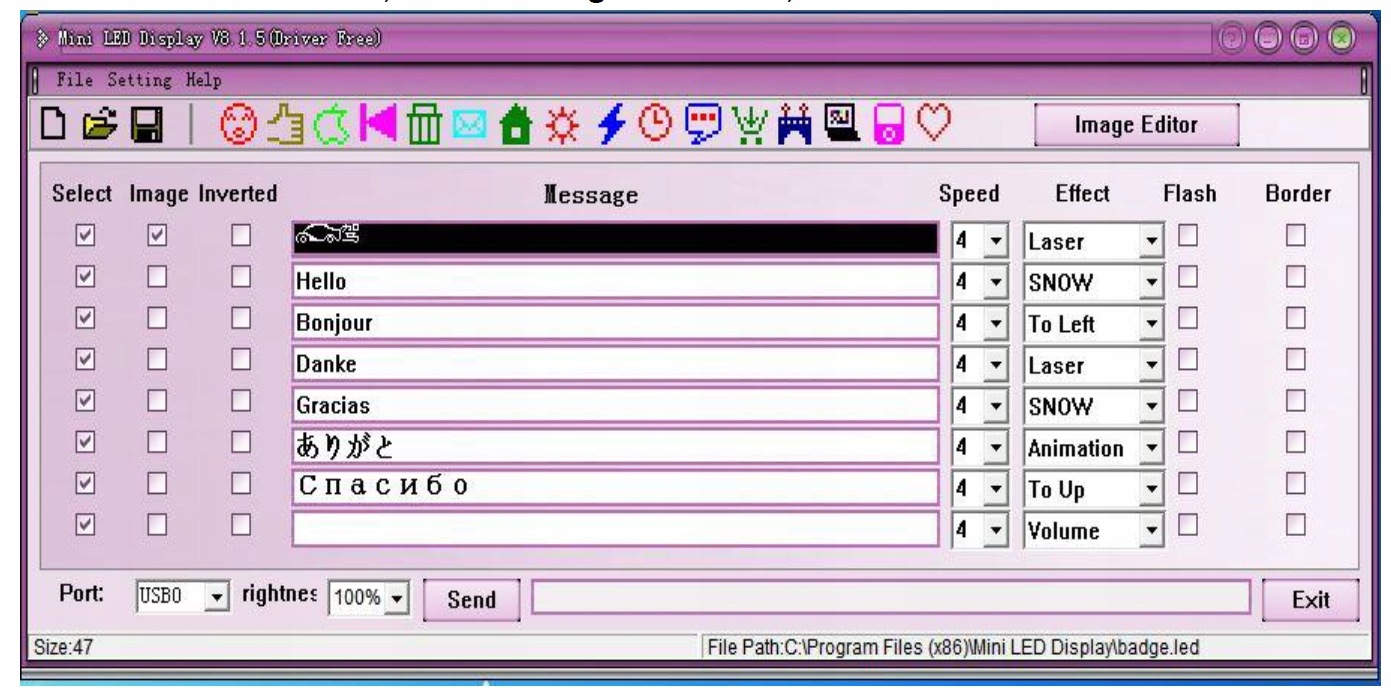1391x695 pixels.
Task: Click the Exit button
Action: click(1310, 600)
